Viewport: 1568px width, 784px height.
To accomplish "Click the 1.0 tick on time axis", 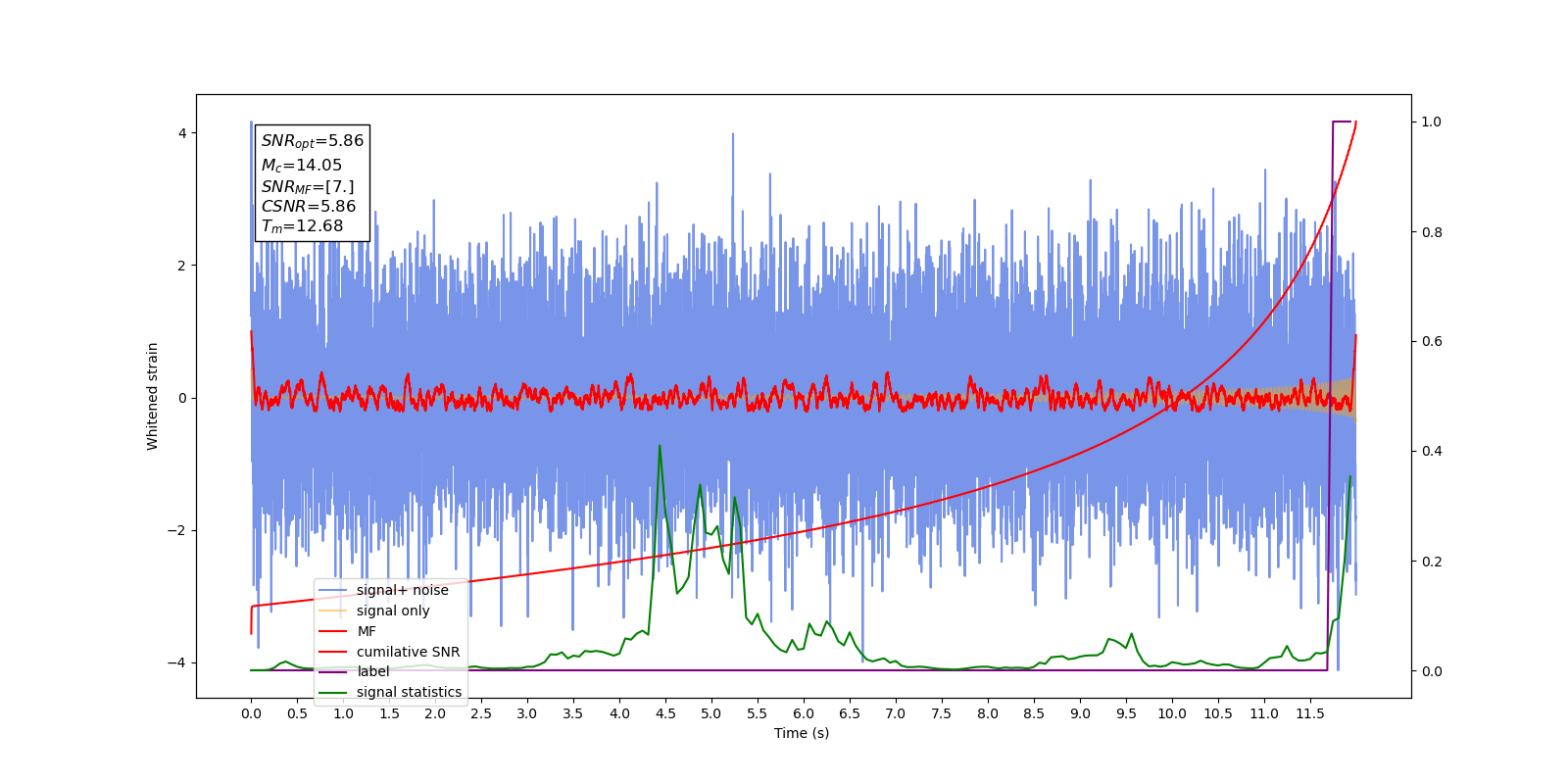I will tap(343, 713).
